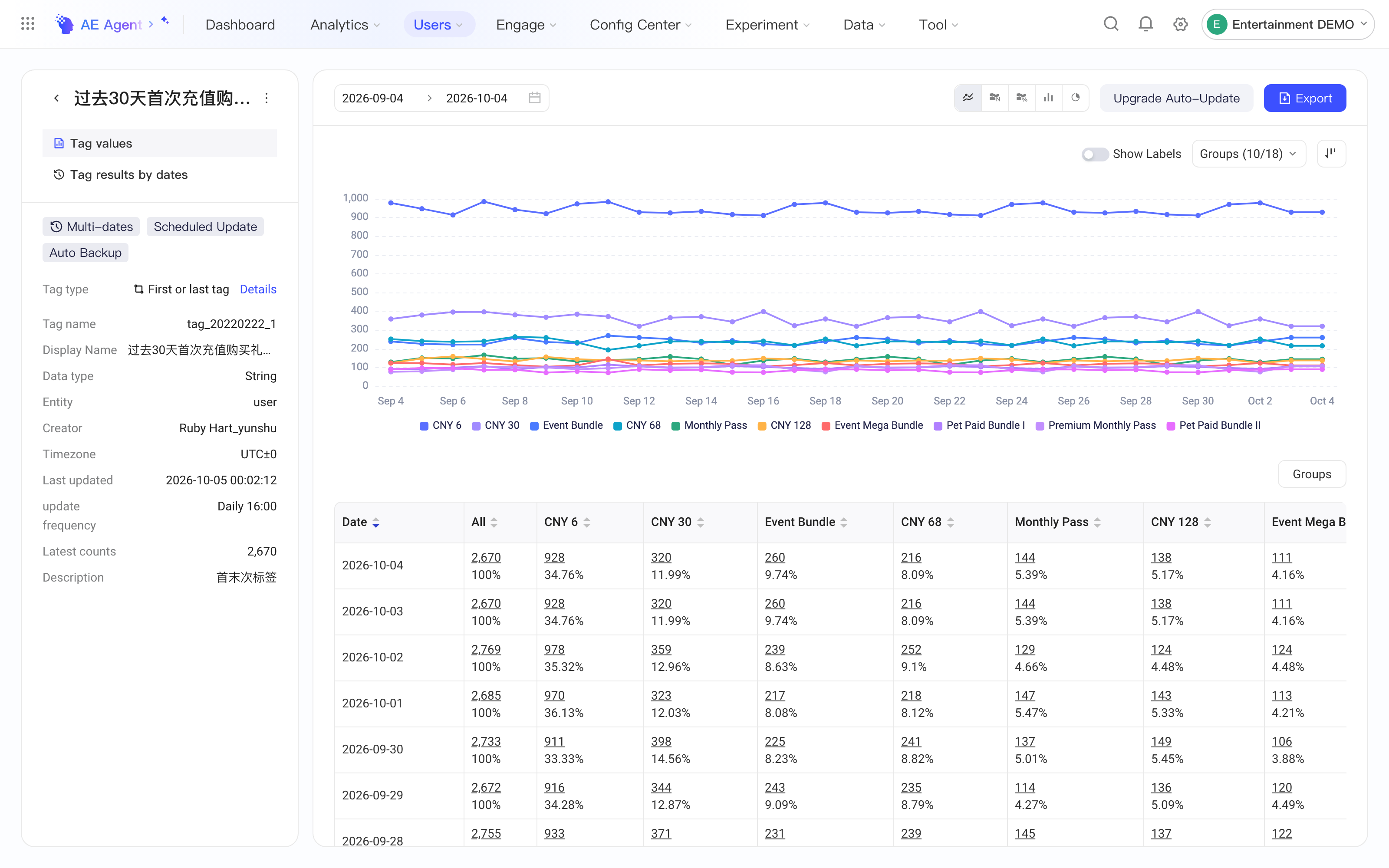Click the Event Bundle legend color swatch
Screen dimensions: 1389x868
[534, 426]
